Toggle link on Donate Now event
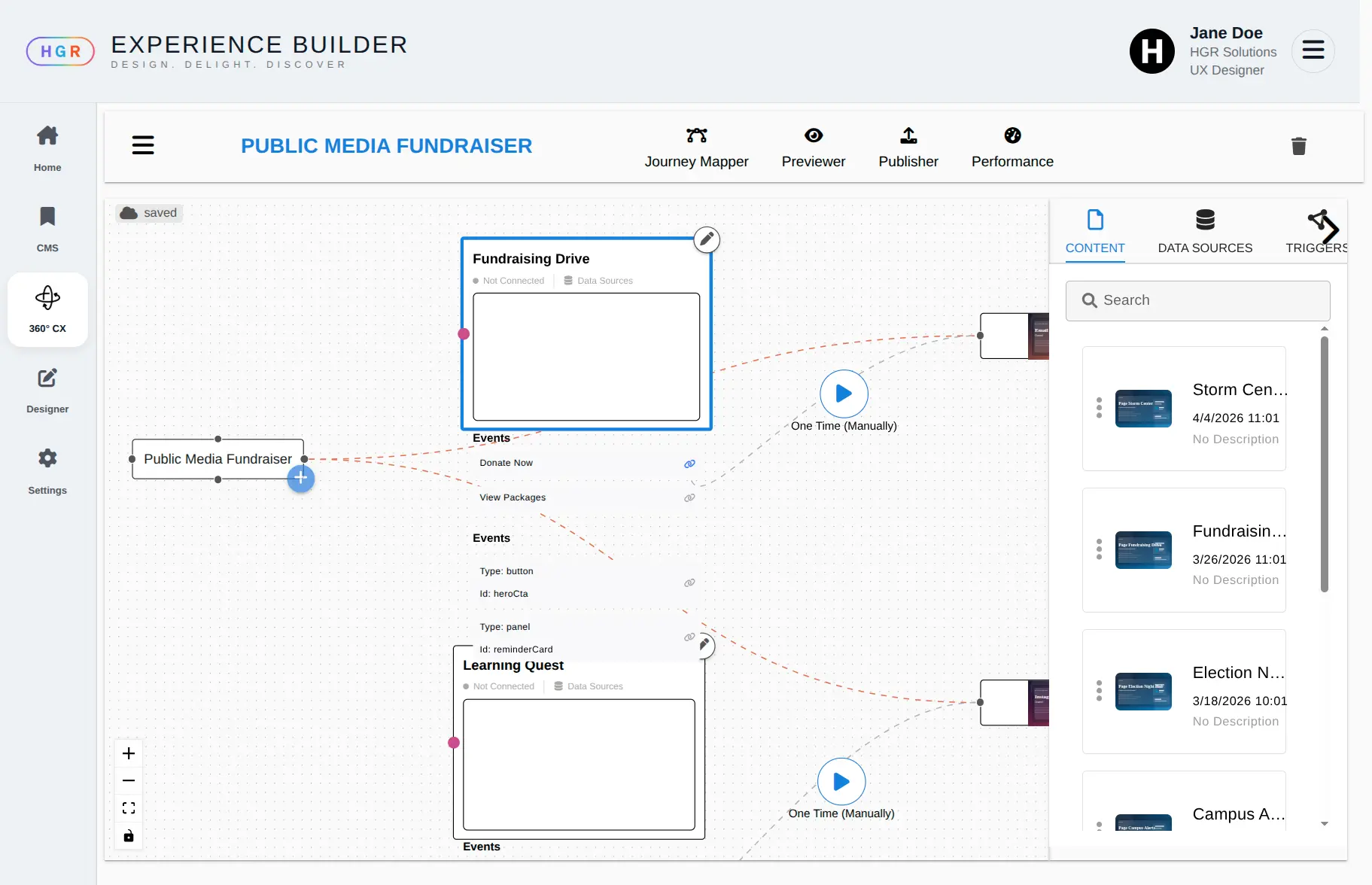1372x885 pixels. 689,464
